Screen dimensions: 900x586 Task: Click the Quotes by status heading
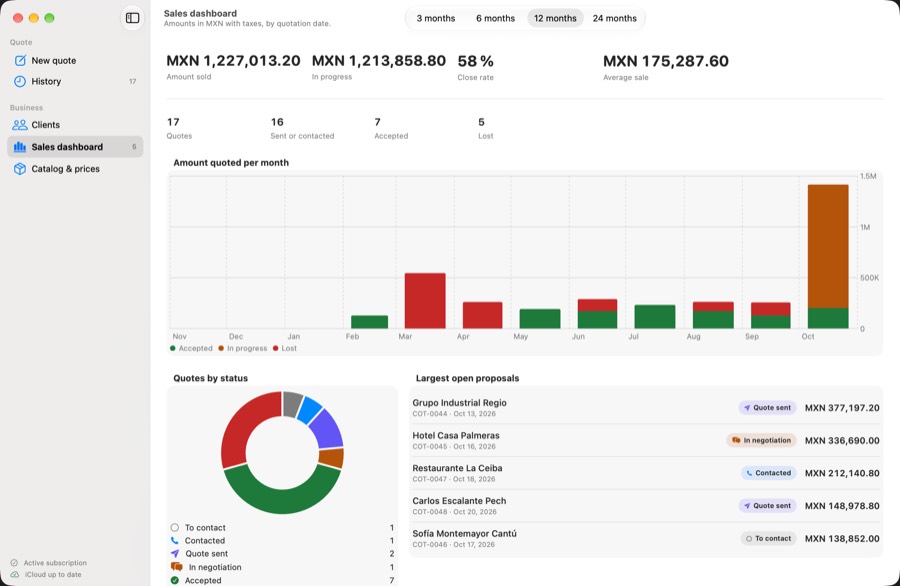(211, 378)
